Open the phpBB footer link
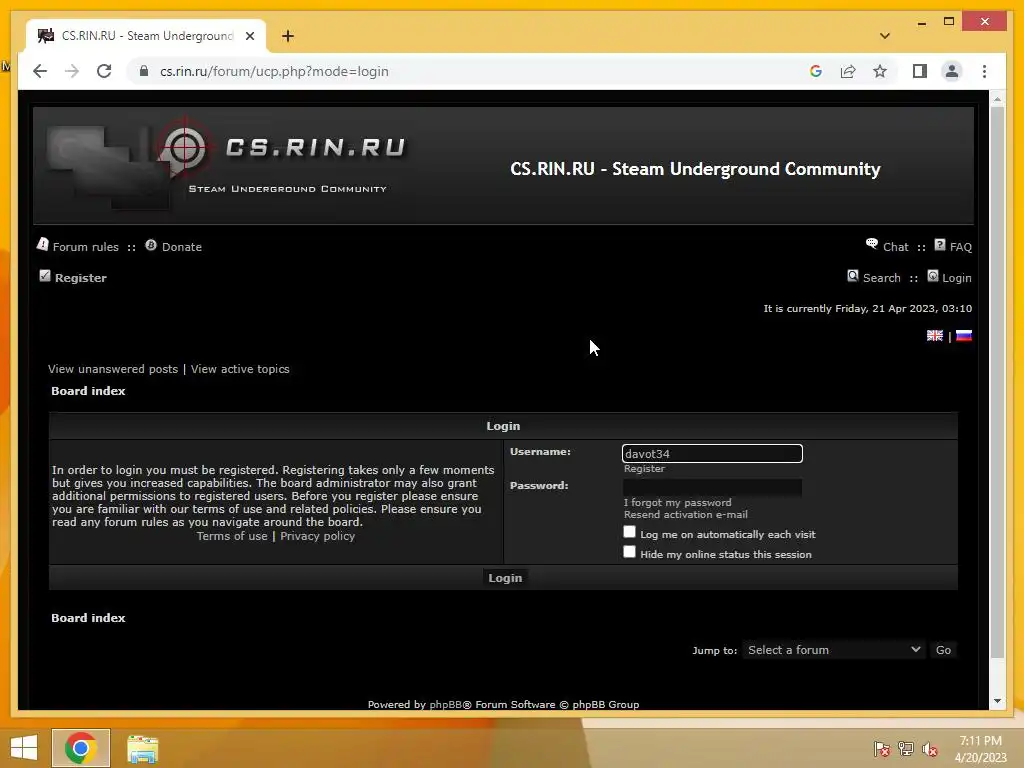This screenshot has height=768, width=1024. (445, 704)
